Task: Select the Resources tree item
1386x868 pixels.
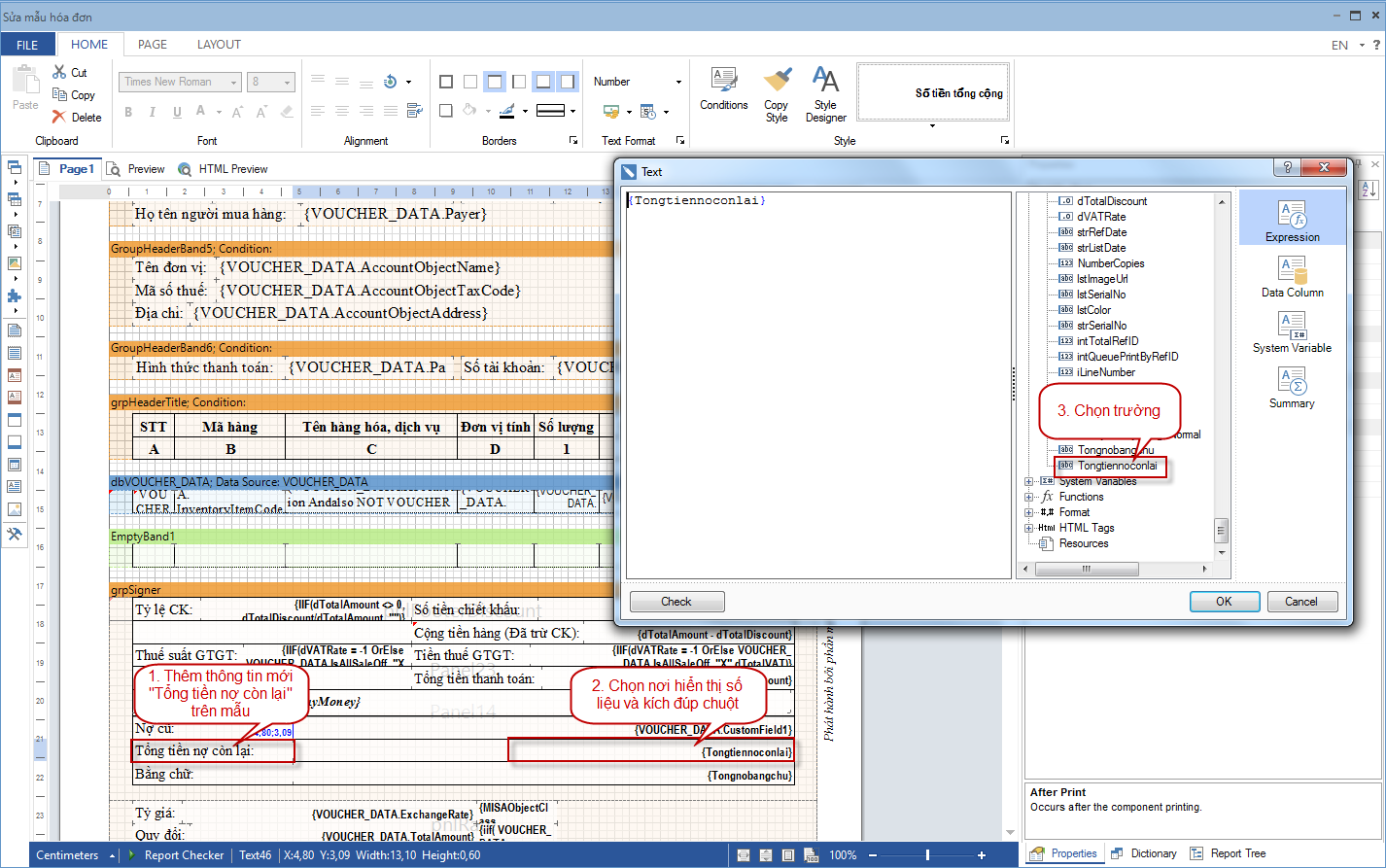Action: pyautogui.click(x=1083, y=543)
